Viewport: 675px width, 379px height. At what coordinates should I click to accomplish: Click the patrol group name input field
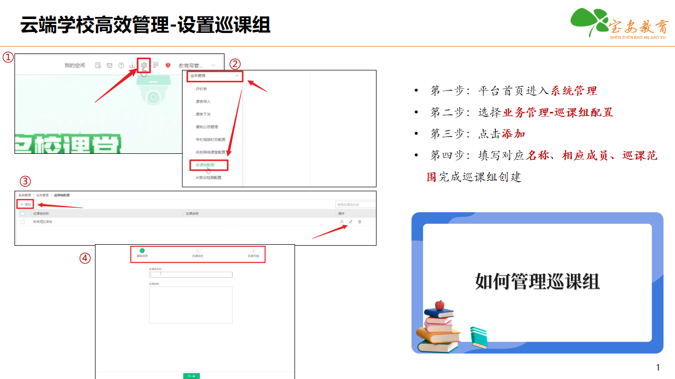pyautogui.click(x=191, y=274)
